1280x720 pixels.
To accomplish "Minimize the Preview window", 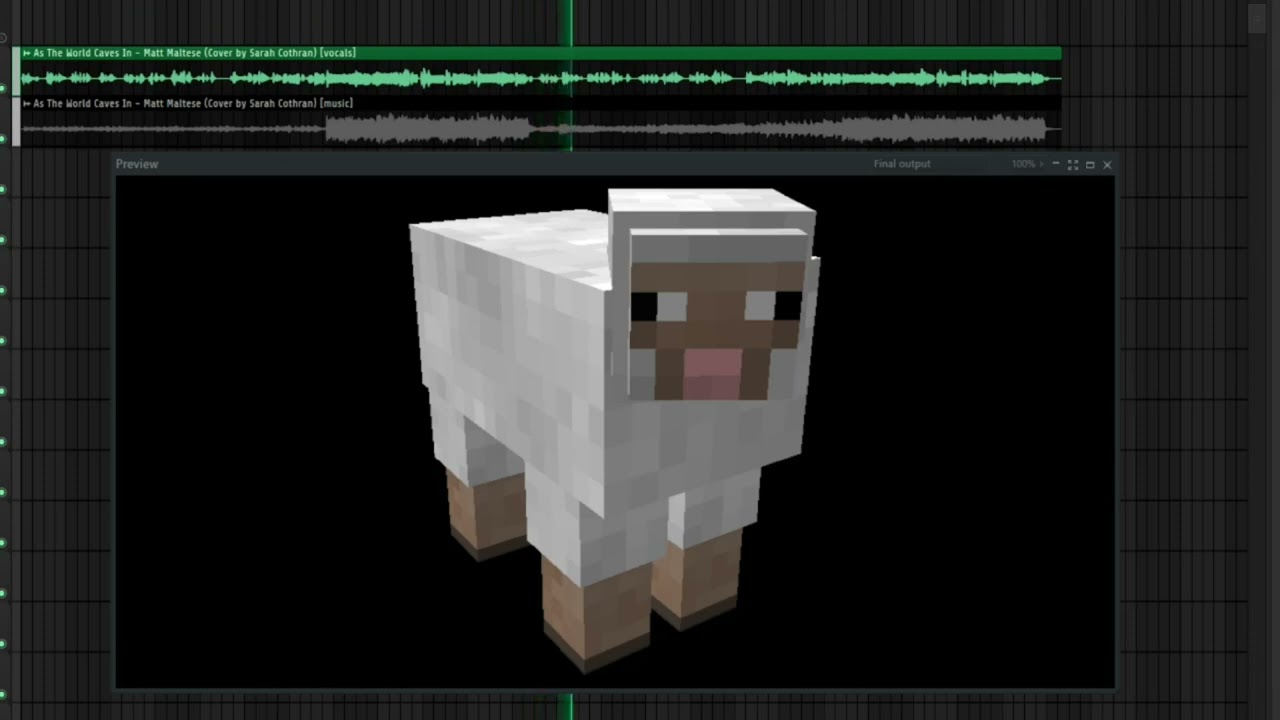I will click(x=1056, y=164).
